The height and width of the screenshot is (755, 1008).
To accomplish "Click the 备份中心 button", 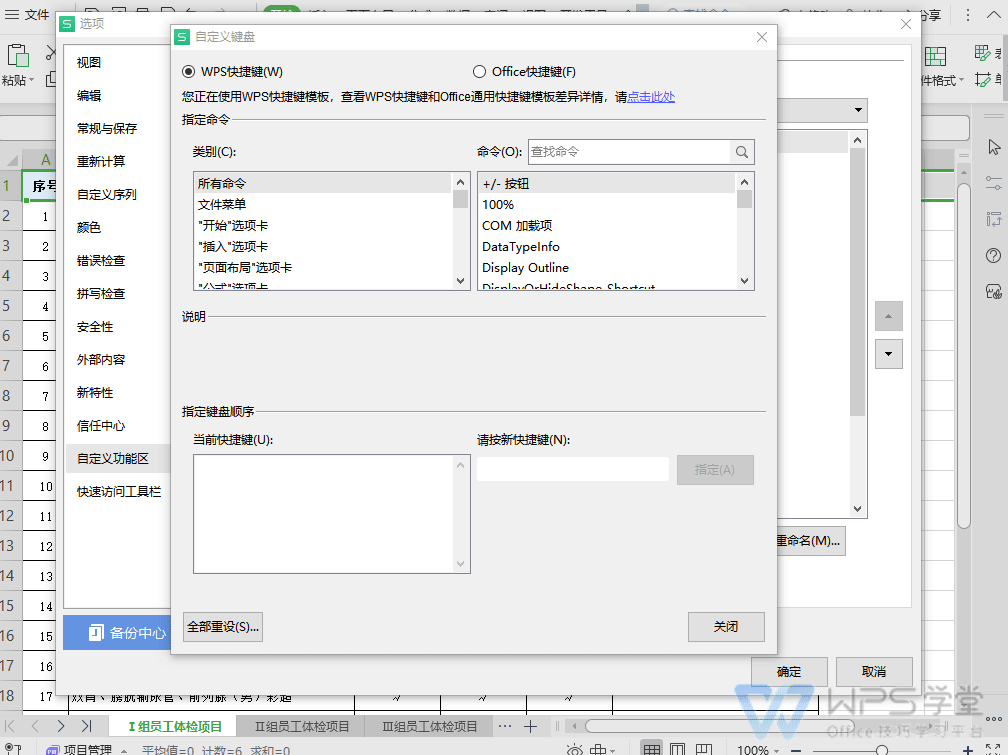I will click(118, 633).
